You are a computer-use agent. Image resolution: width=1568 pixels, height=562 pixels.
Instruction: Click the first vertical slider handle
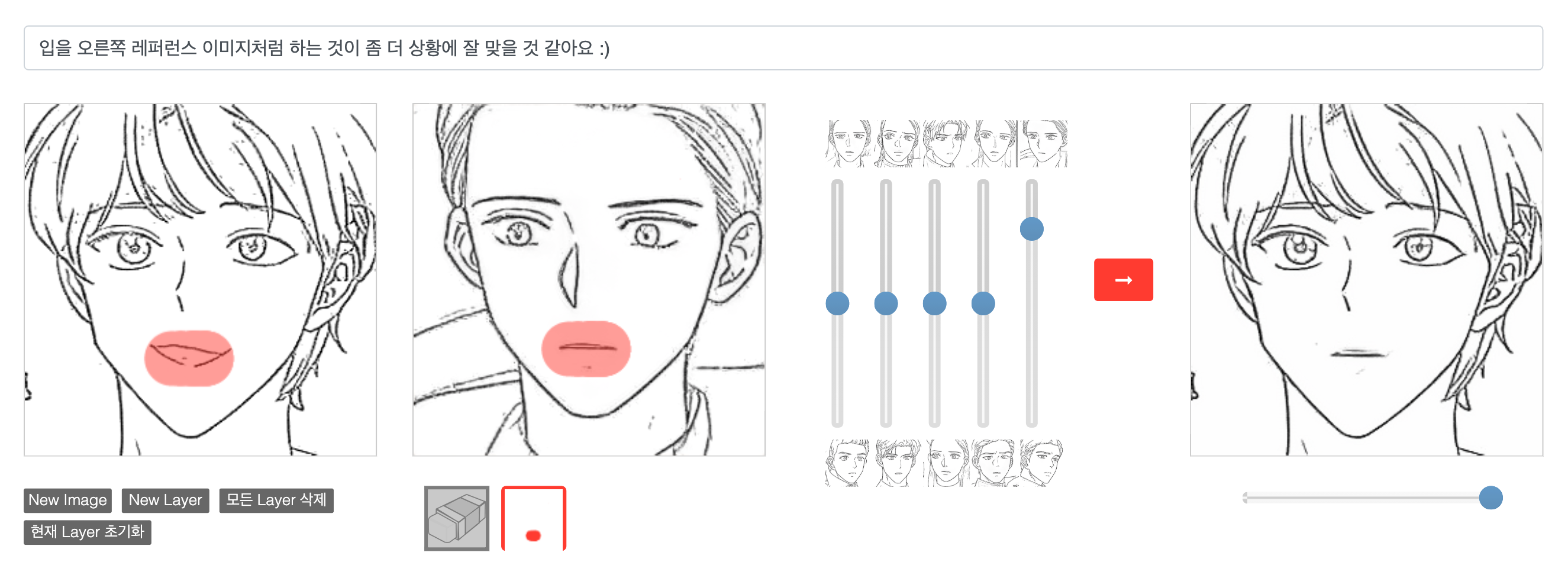click(838, 303)
